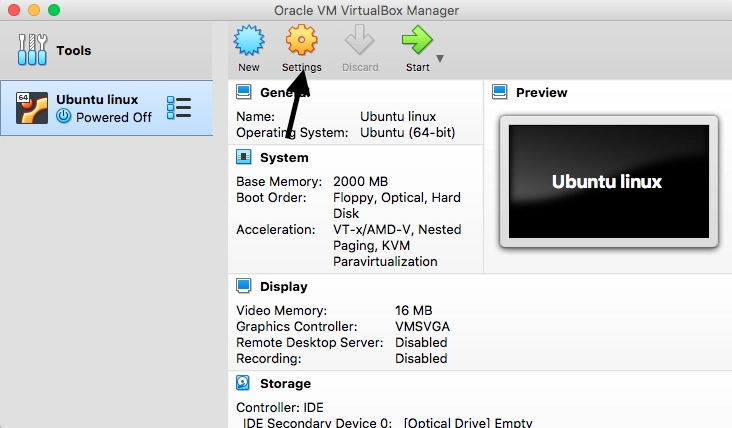Open the Display section header

tap(283, 287)
